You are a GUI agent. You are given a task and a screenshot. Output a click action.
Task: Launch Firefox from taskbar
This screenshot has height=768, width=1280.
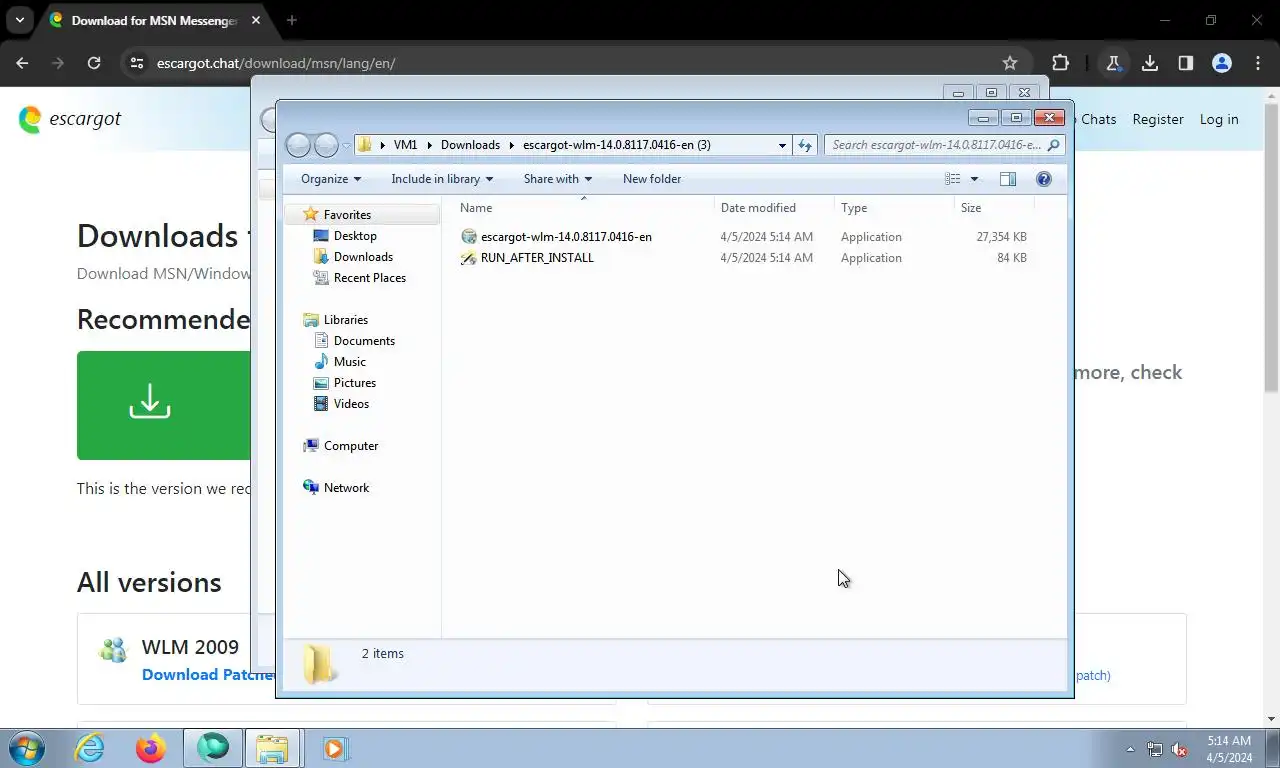151,748
